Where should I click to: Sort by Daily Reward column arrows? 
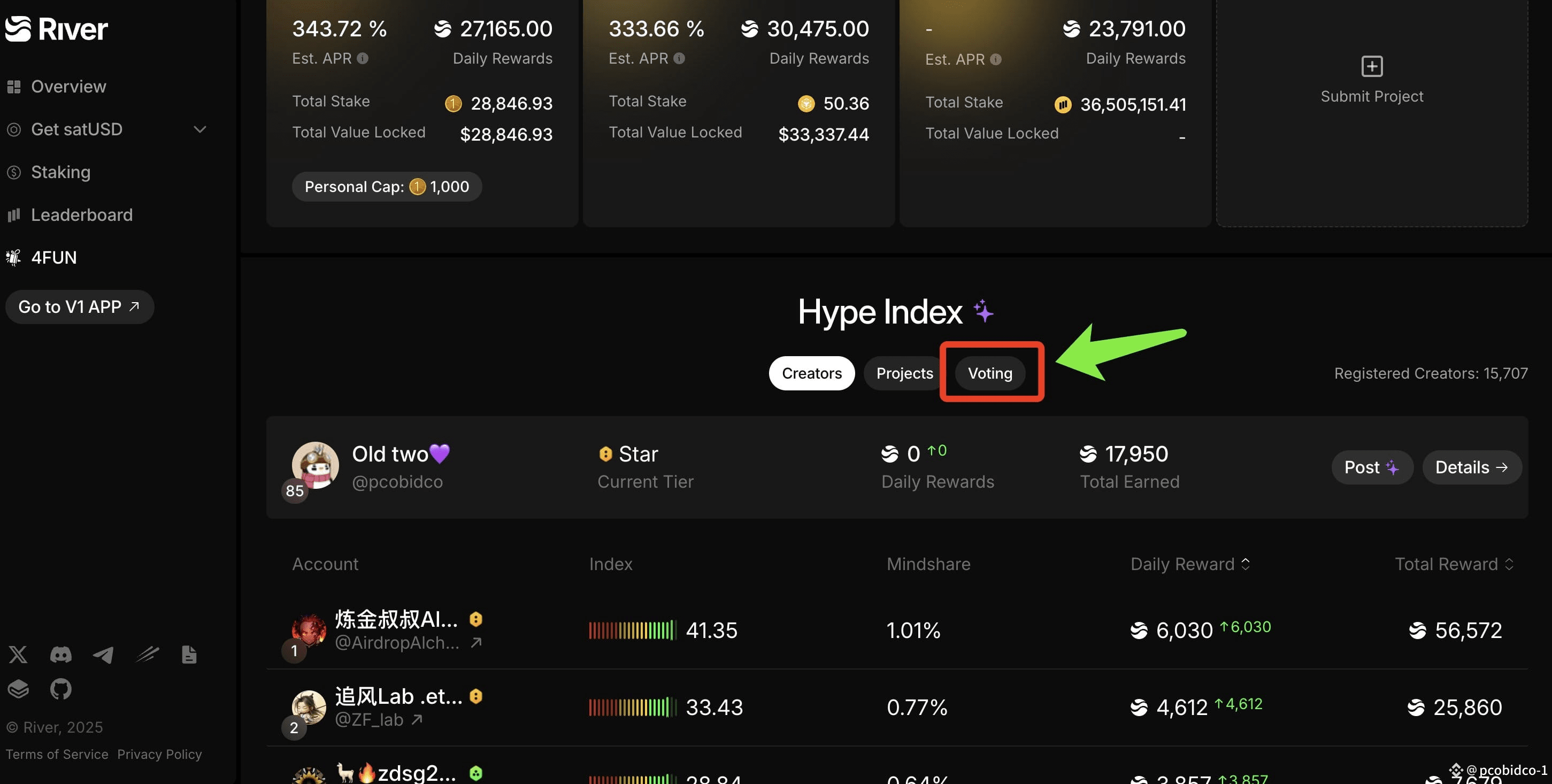point(1246,564)
